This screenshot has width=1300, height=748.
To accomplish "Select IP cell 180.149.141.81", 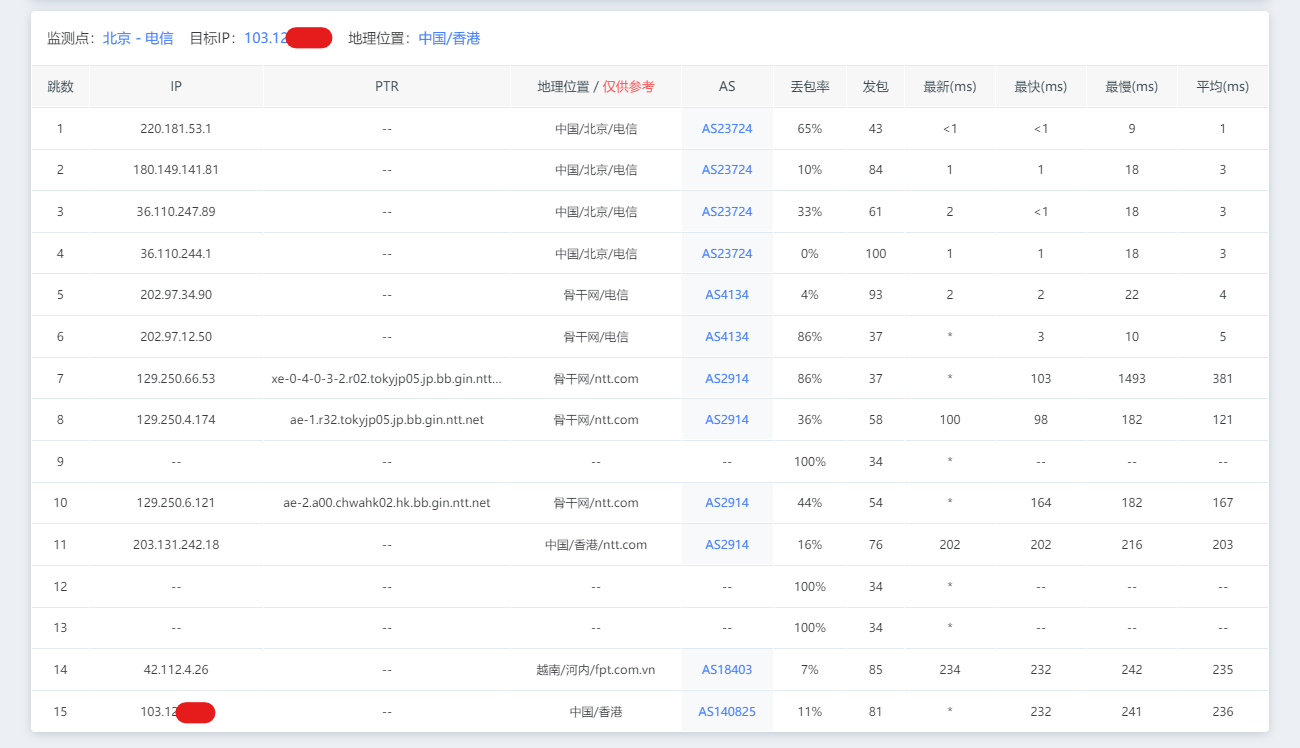I will point(176,170).
